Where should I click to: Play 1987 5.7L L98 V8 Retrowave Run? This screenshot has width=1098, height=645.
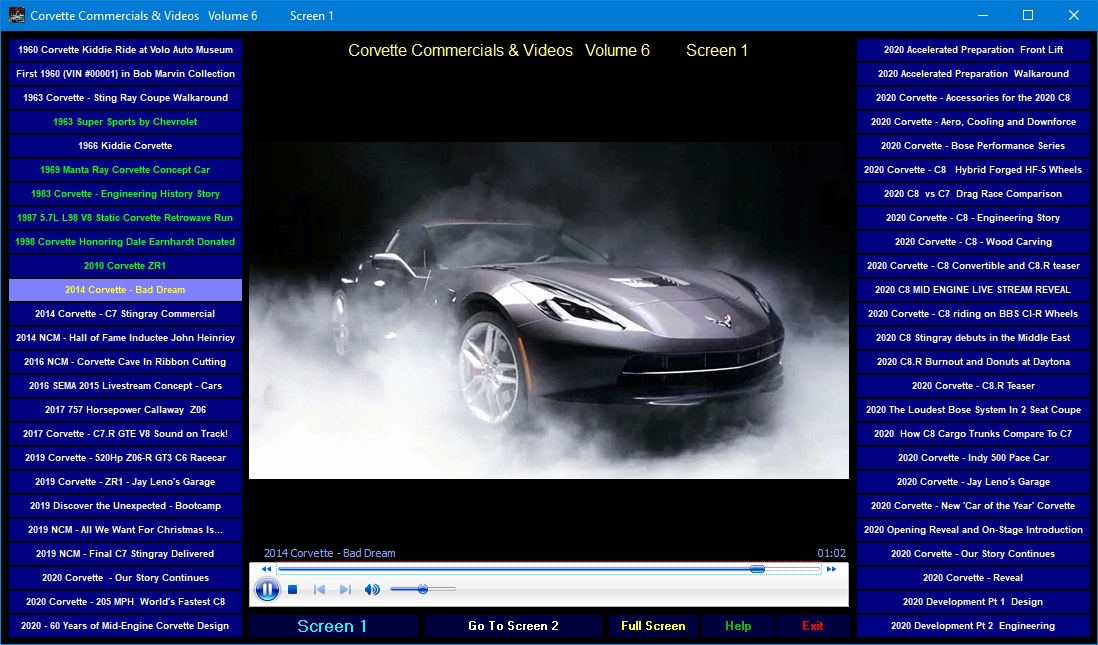coord(125,218)
